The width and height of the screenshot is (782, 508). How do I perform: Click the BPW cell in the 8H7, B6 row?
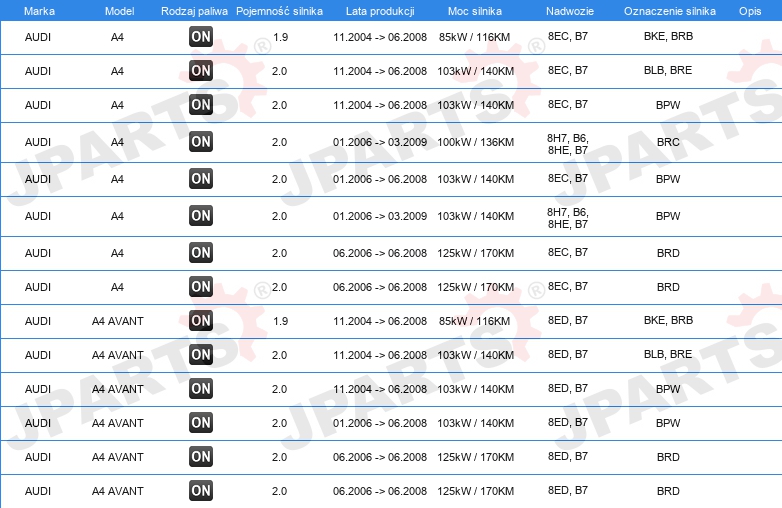pyautogui.click(x=668, y=216)
